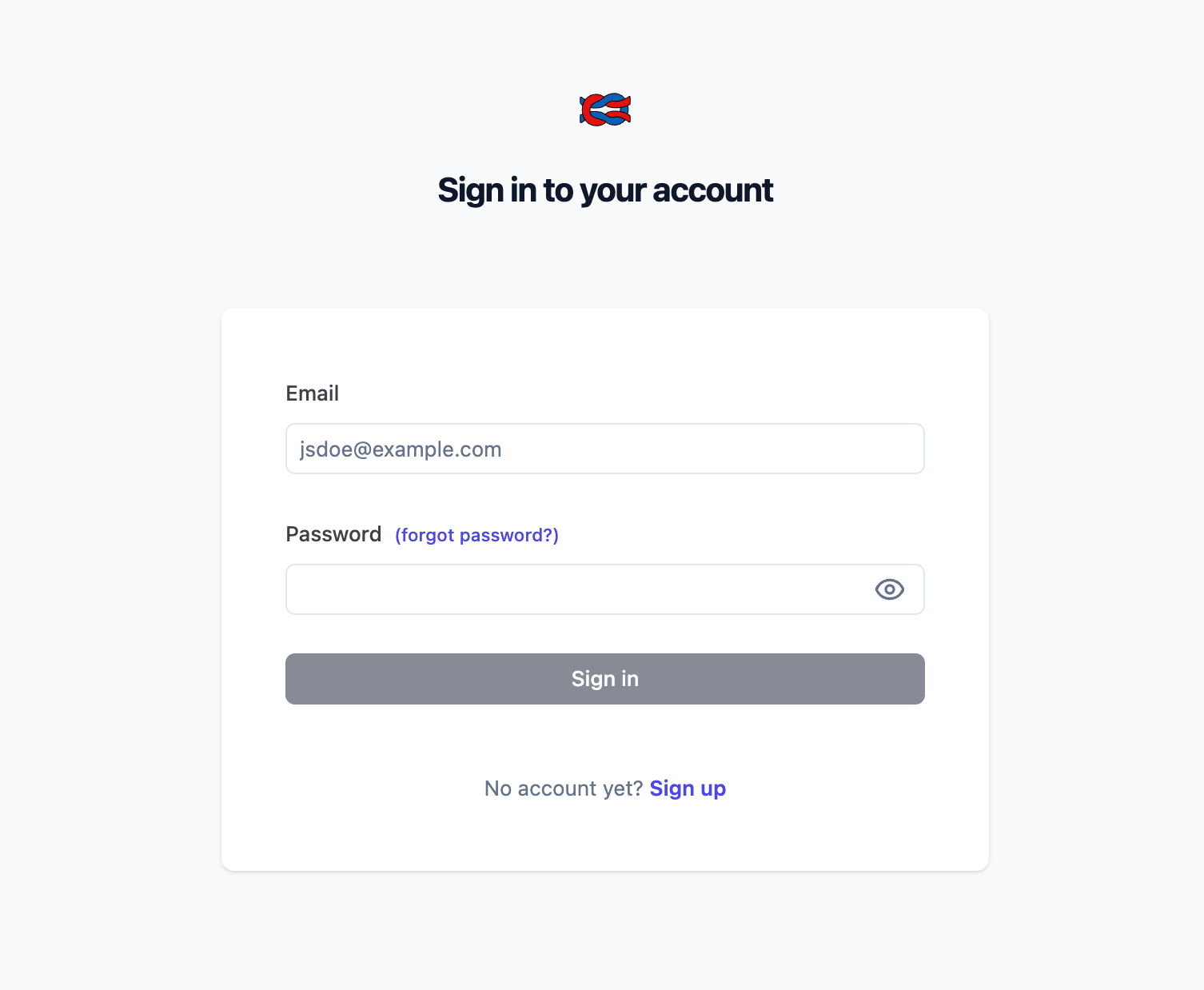Screen dimensions: 1204x990
Task: Click the "No account yet?" text
Action: [564, 788]
